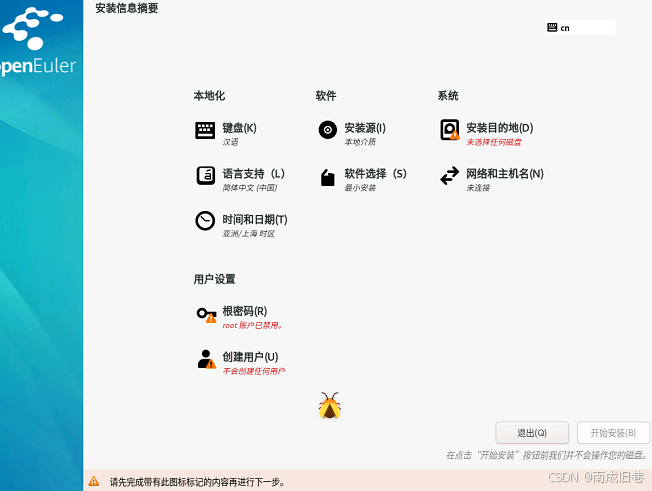
Task: Select the 时间和日期(T) label
Action: 254,219
